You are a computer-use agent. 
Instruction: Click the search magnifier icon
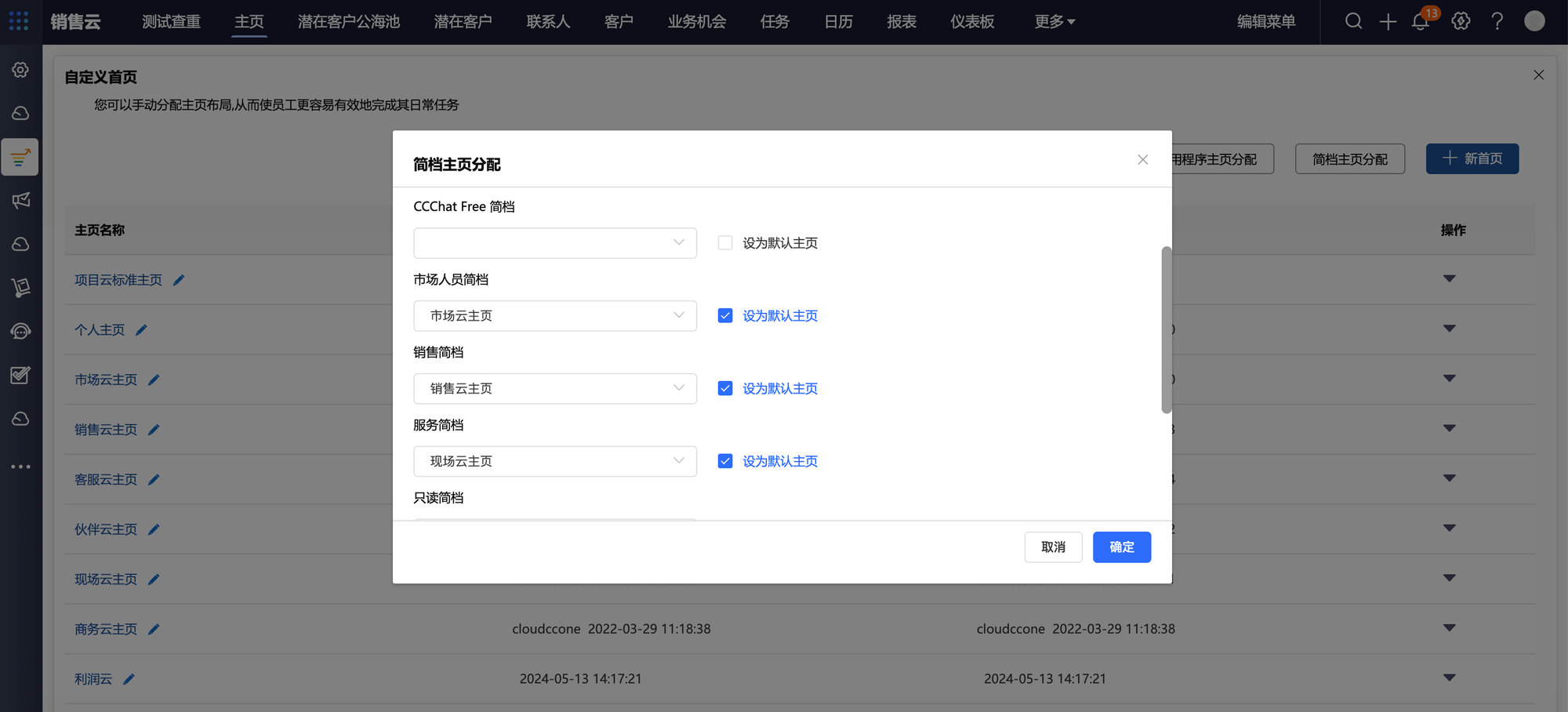[1353, 21]
